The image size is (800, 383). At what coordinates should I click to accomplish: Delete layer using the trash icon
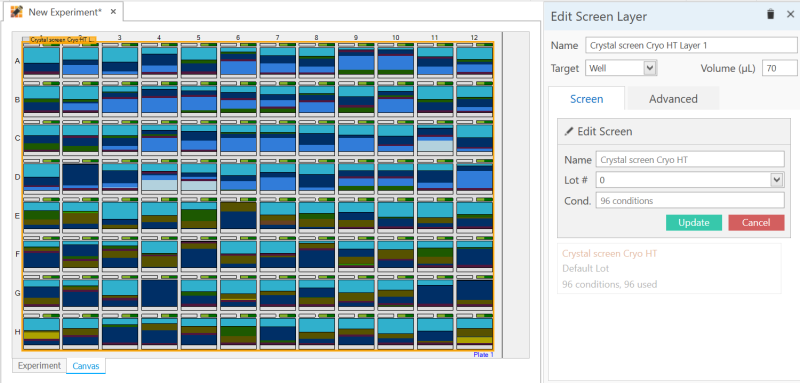(770, 15)
